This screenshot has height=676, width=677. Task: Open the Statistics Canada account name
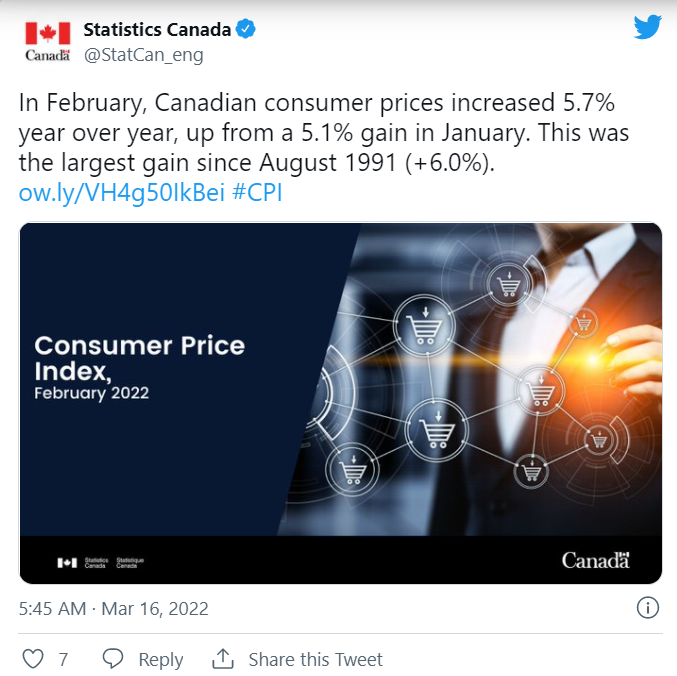tap(157, 29)
